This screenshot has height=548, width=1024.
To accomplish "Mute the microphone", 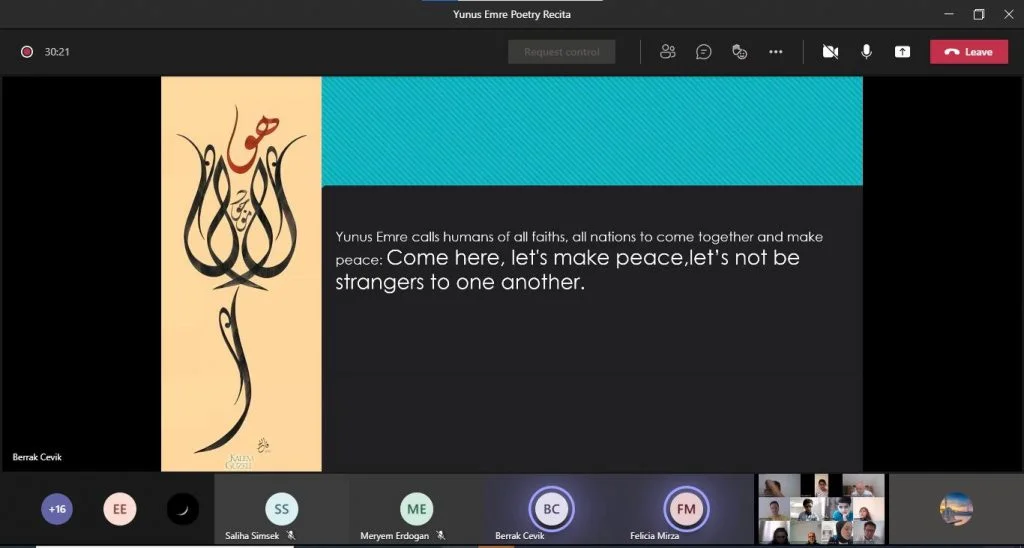I will [866, 52].
